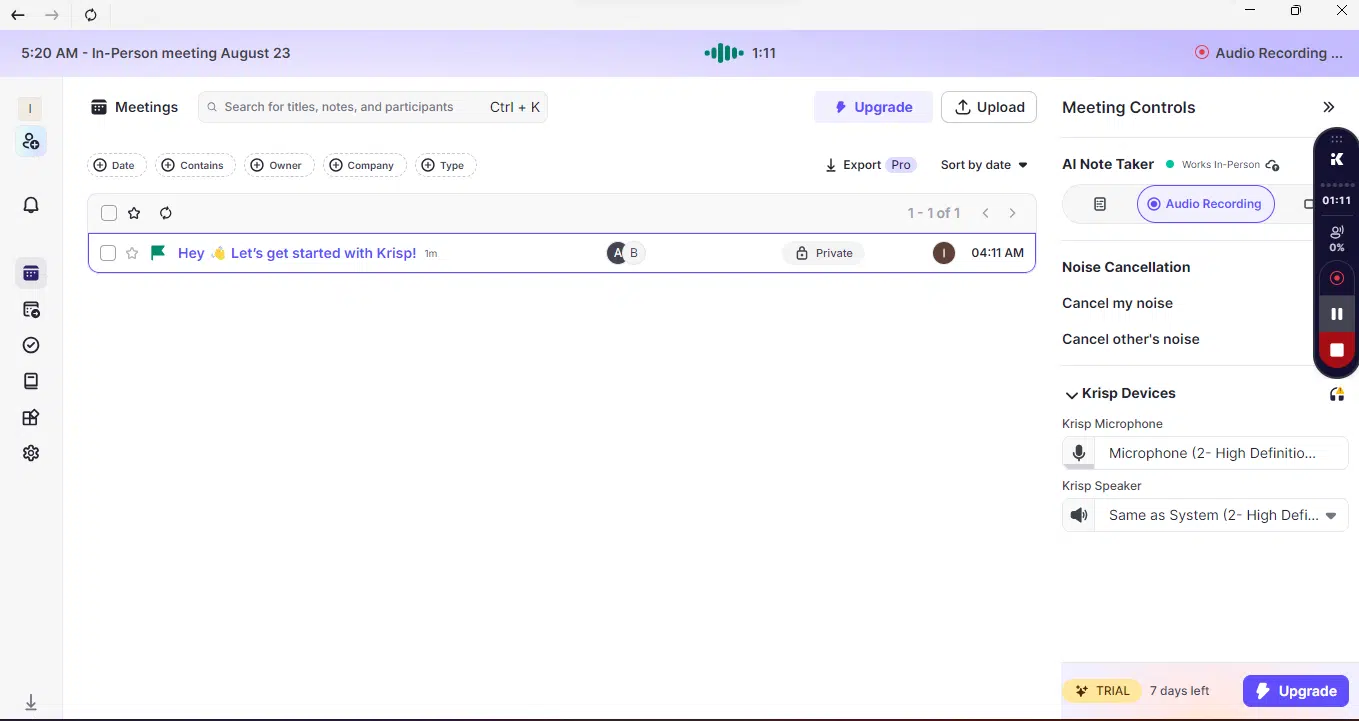Click the Upload button

(x=989, y=107)
